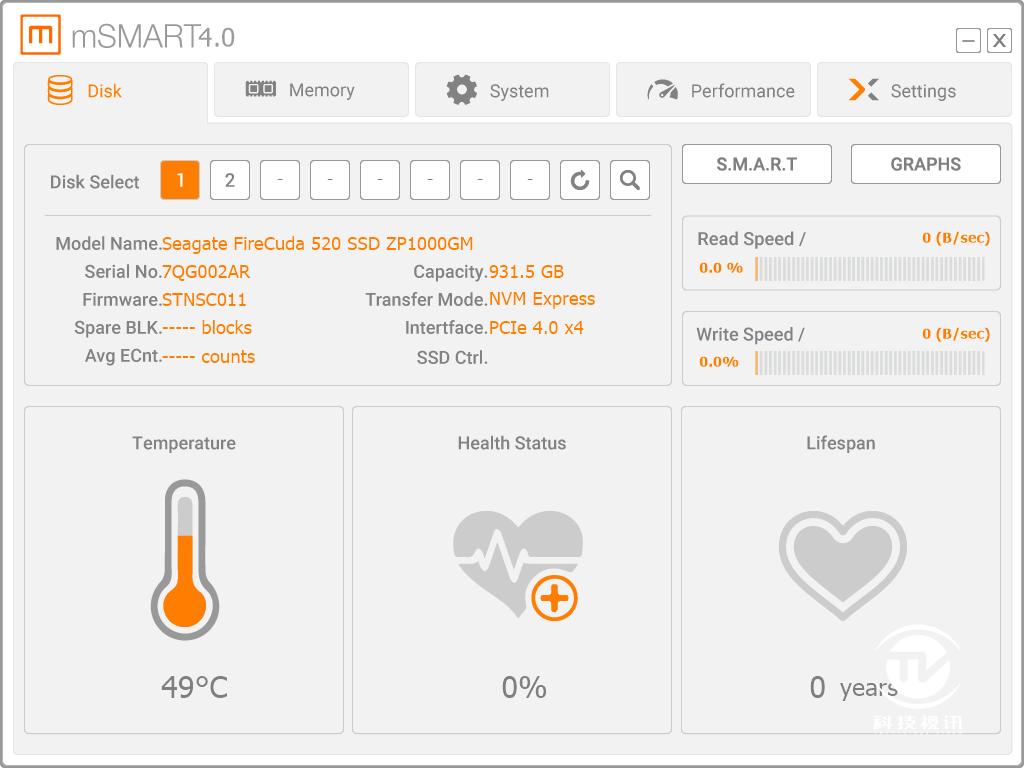
Task: Click the thermometer temperature icon
Action: tap(185, 560)
